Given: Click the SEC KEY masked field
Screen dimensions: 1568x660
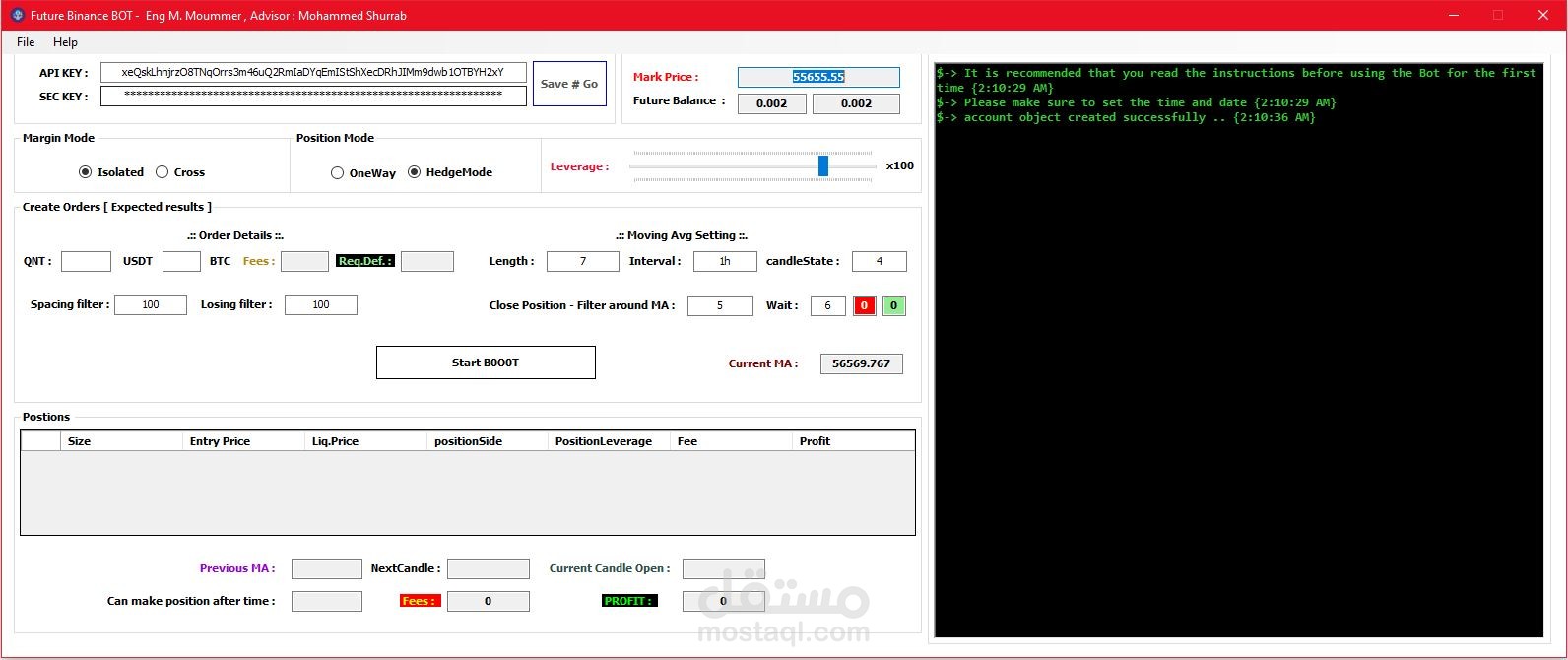Looking at the screenshot, I should click(x=313, y=96).
